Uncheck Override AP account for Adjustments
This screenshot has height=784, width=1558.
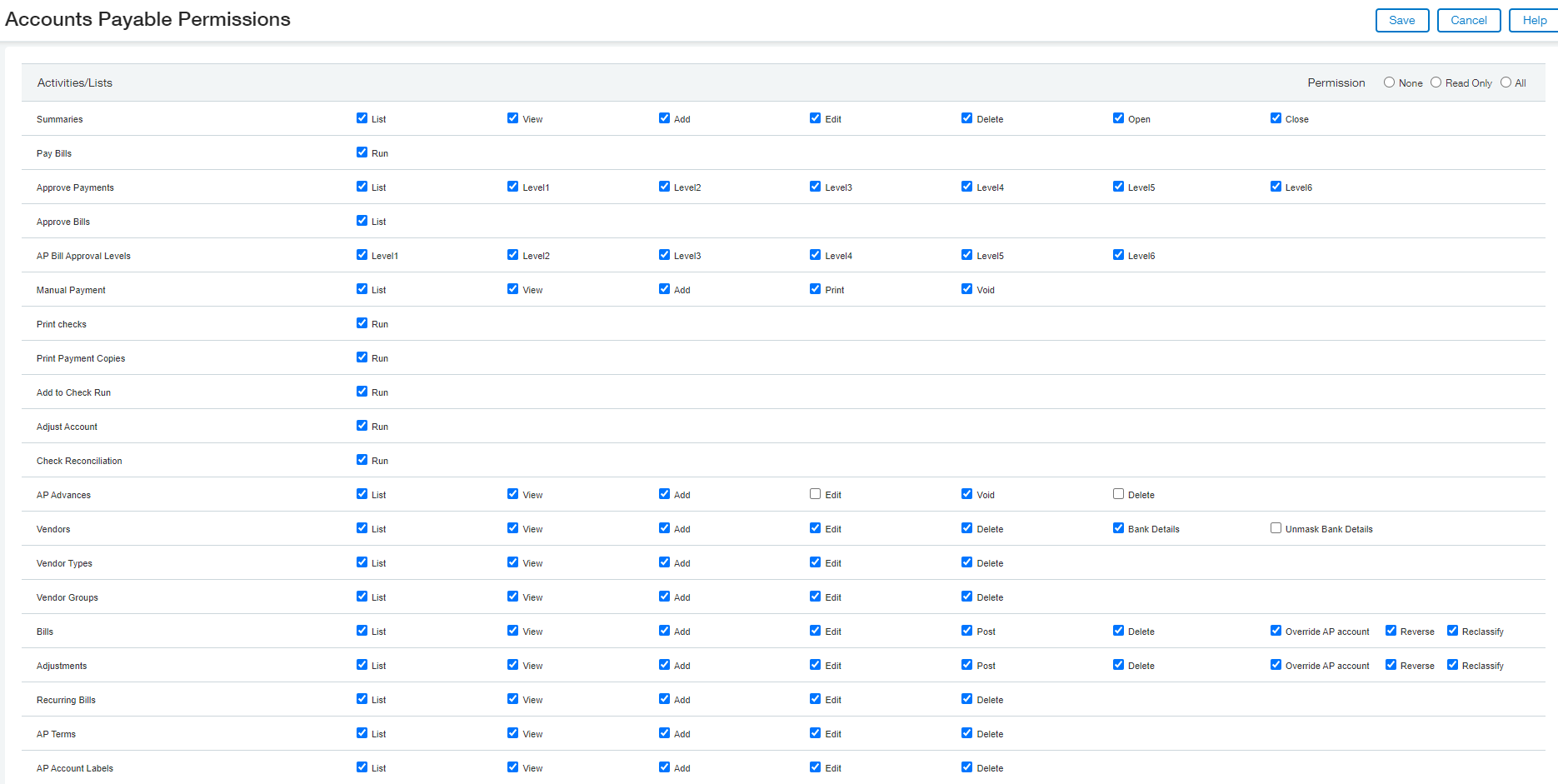(x=1276, y=665)
